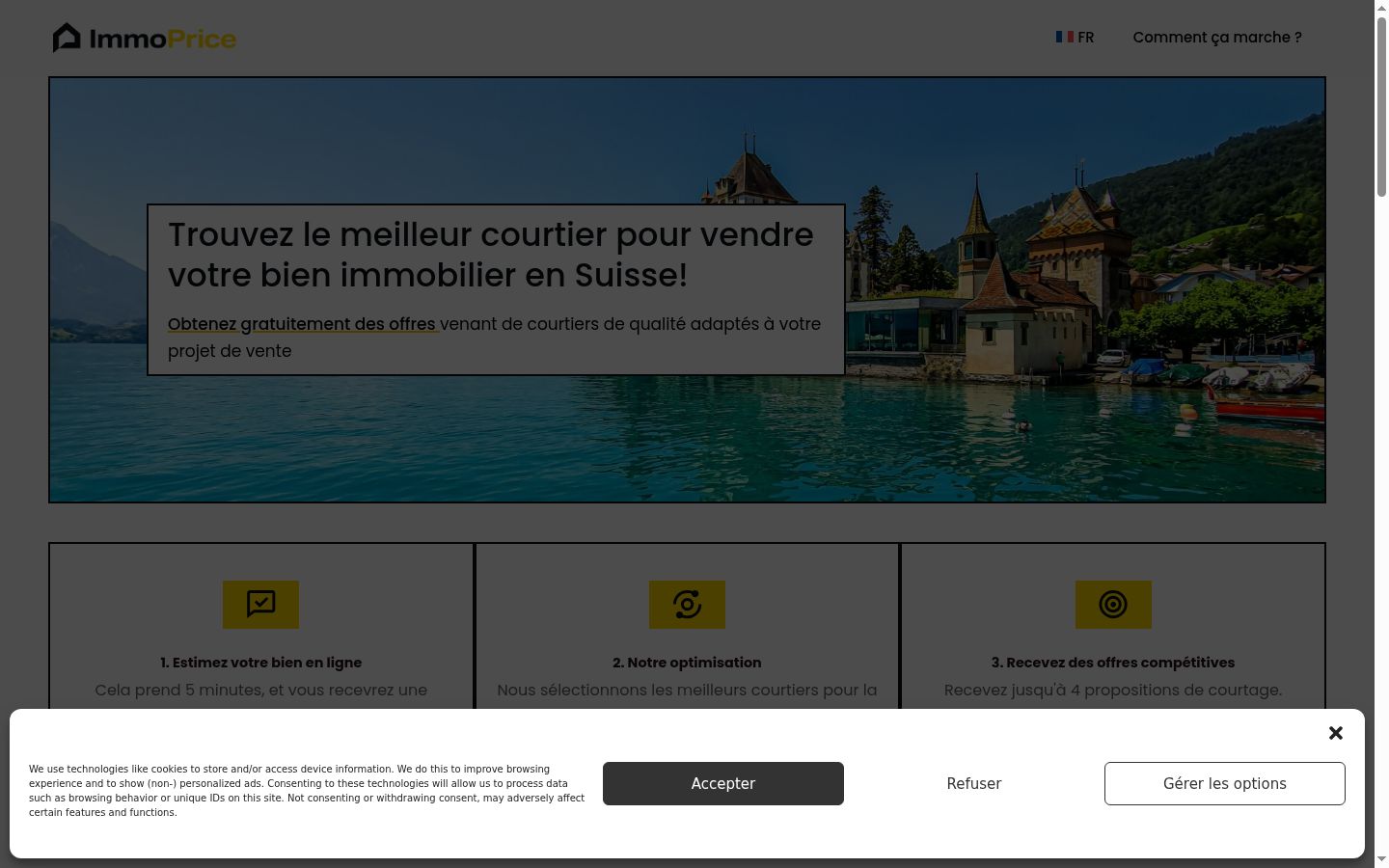Open the FR language selector
1389x868 pixels.
point(1075,38)
